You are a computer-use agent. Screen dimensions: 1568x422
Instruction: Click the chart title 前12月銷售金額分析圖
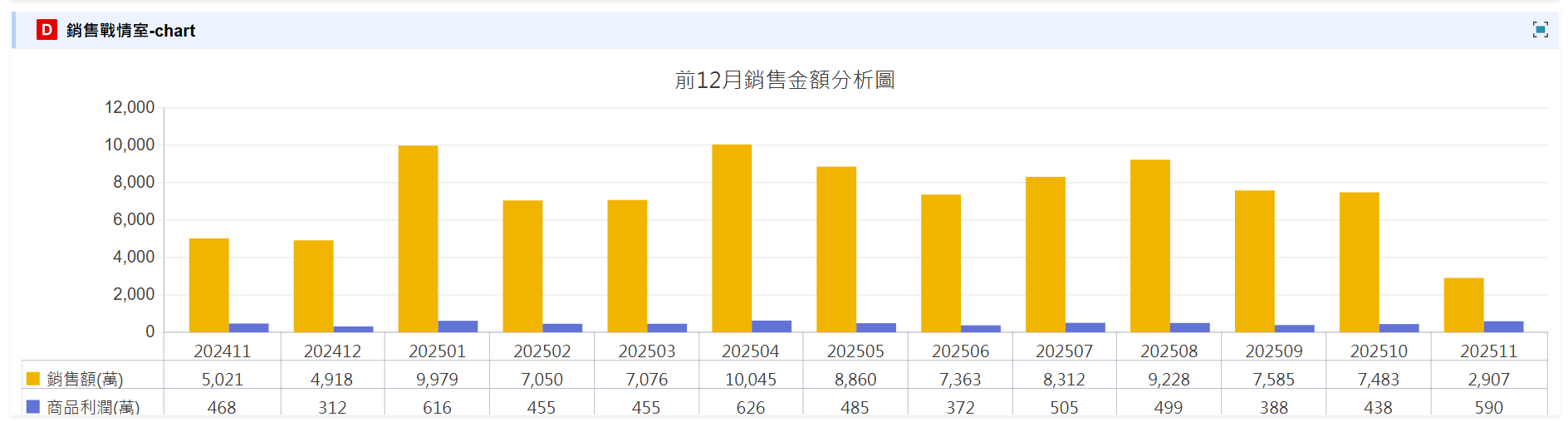click(784, 80)
